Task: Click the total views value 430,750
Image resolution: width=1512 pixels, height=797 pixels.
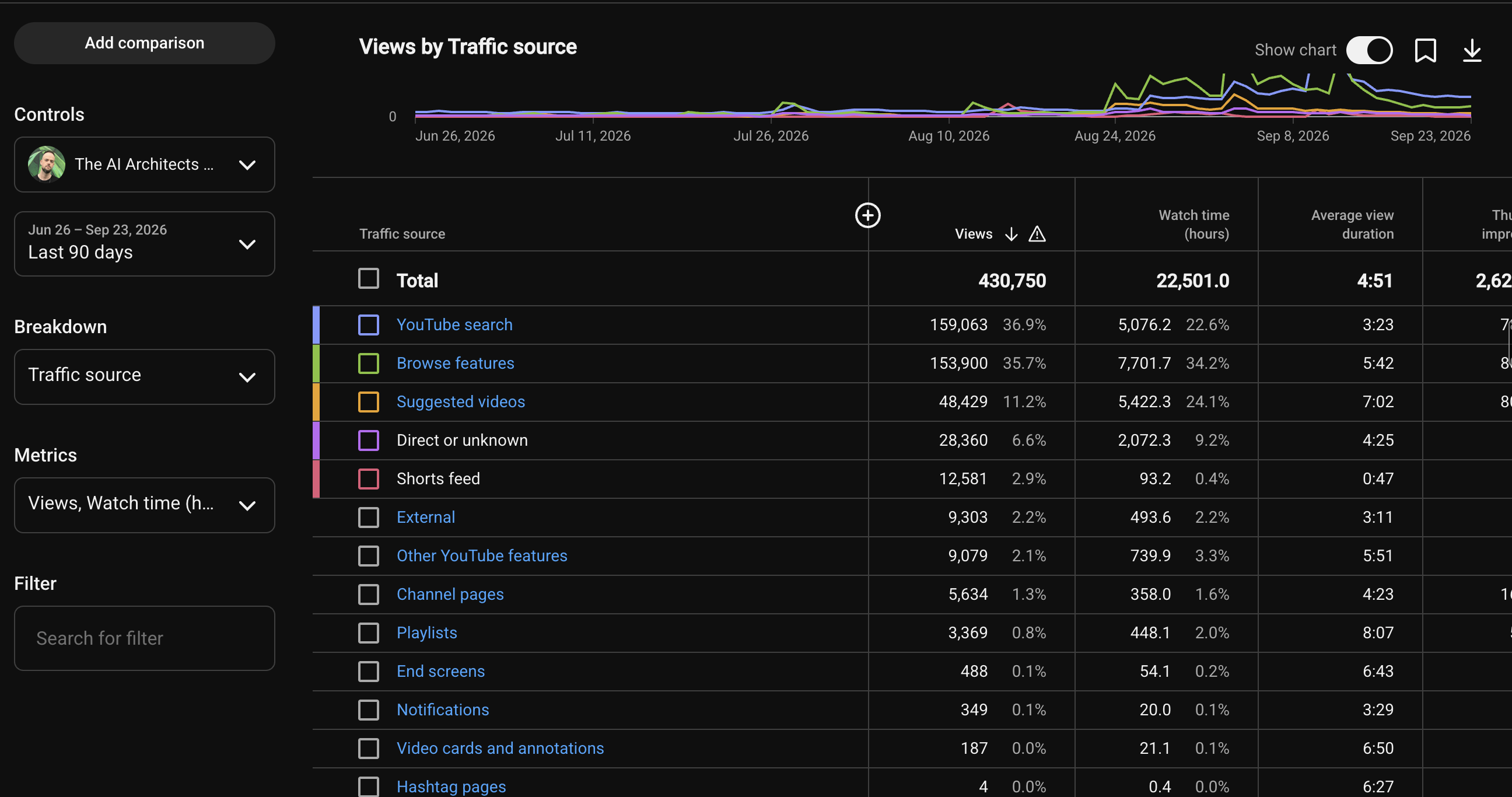Action: pyautogui.click(x=1012, y=281)
